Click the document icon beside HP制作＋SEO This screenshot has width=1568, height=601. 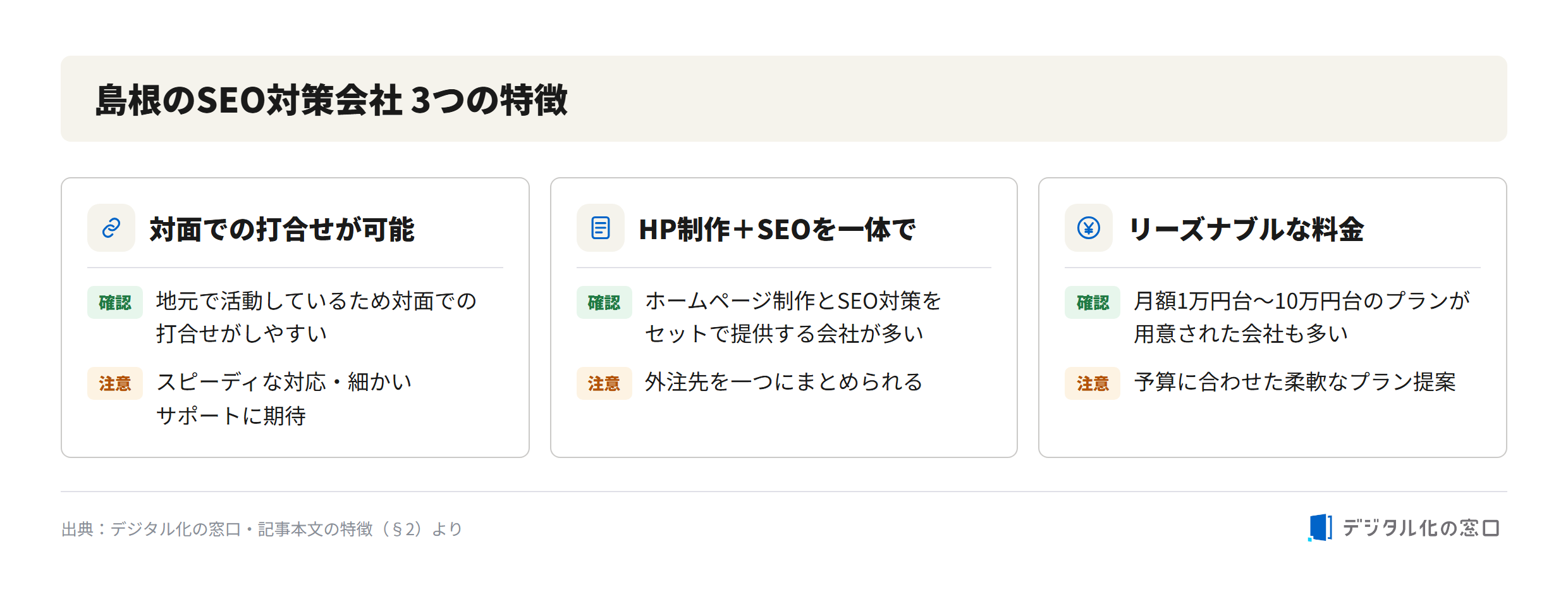[x=600, y=228]
